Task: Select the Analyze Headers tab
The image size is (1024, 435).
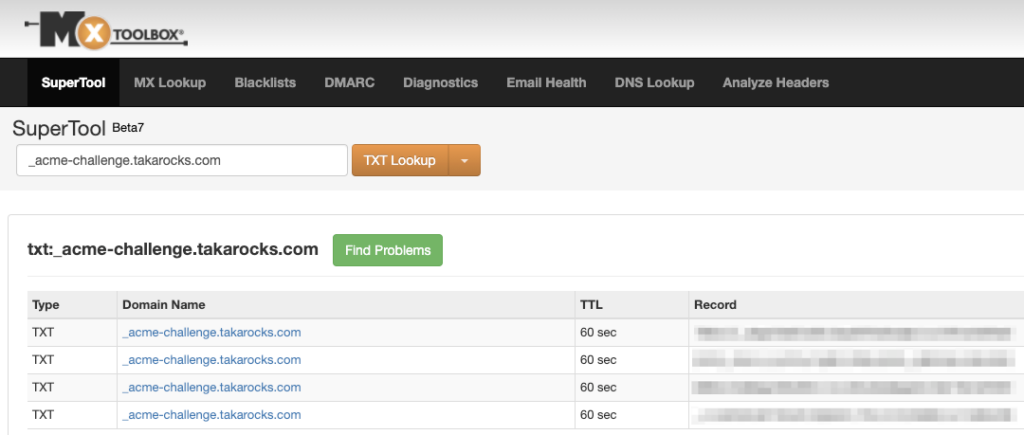Action: pyautogui.click(x=776, y=83)
